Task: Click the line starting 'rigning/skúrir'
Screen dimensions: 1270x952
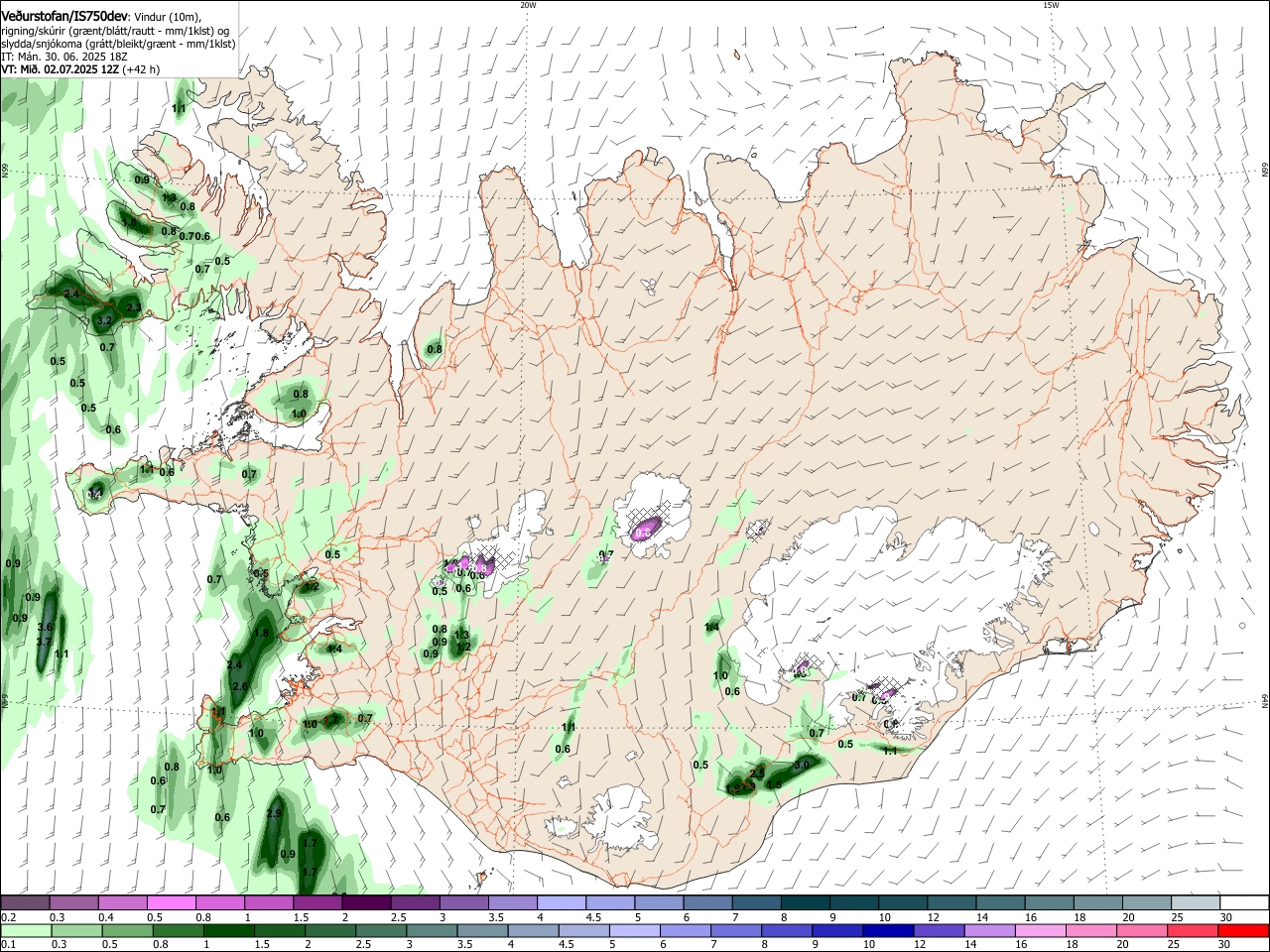Action: [115, 31]
